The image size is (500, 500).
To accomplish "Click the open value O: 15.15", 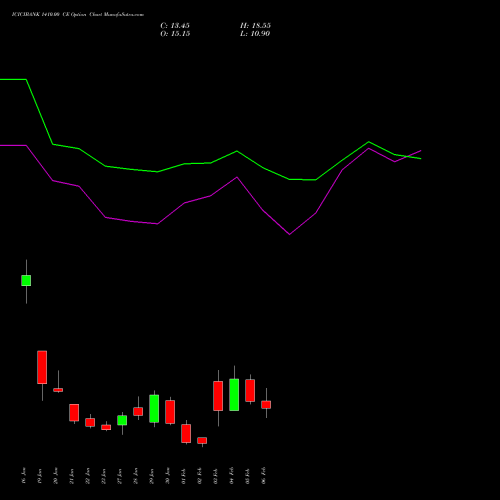I will tap(175, 34).
